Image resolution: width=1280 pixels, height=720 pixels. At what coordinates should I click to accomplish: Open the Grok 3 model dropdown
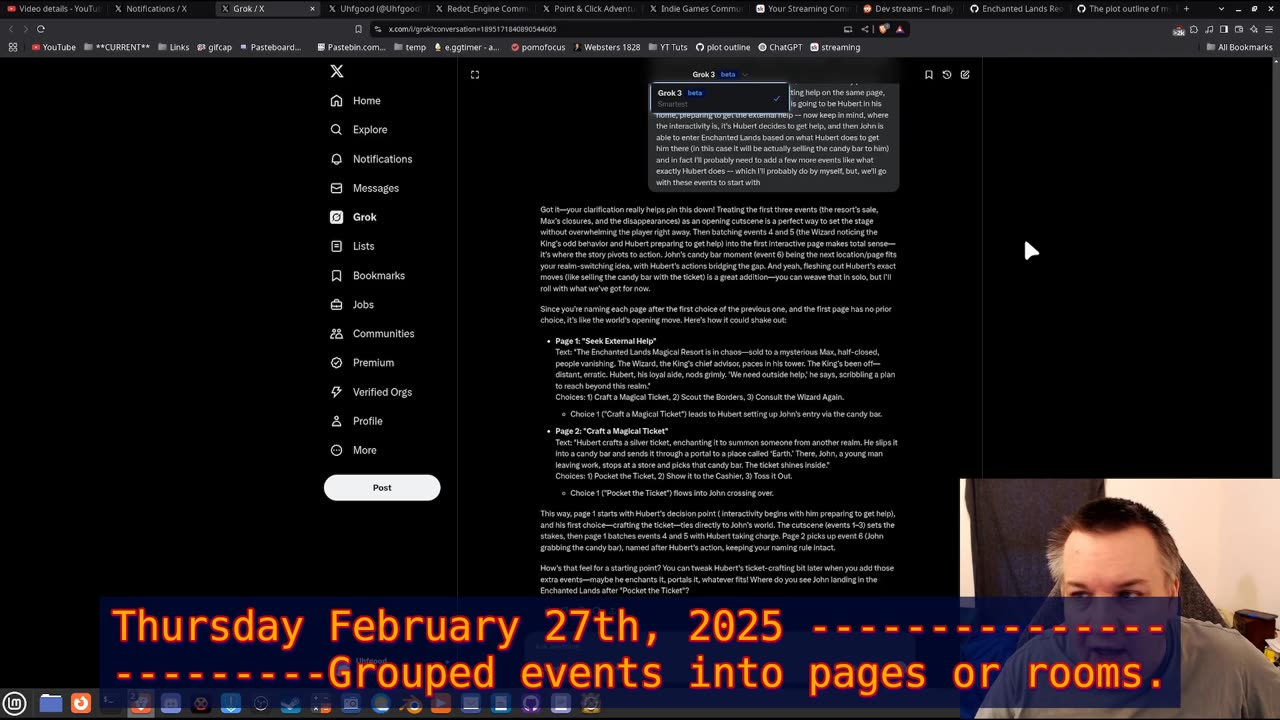click(720, 74)
